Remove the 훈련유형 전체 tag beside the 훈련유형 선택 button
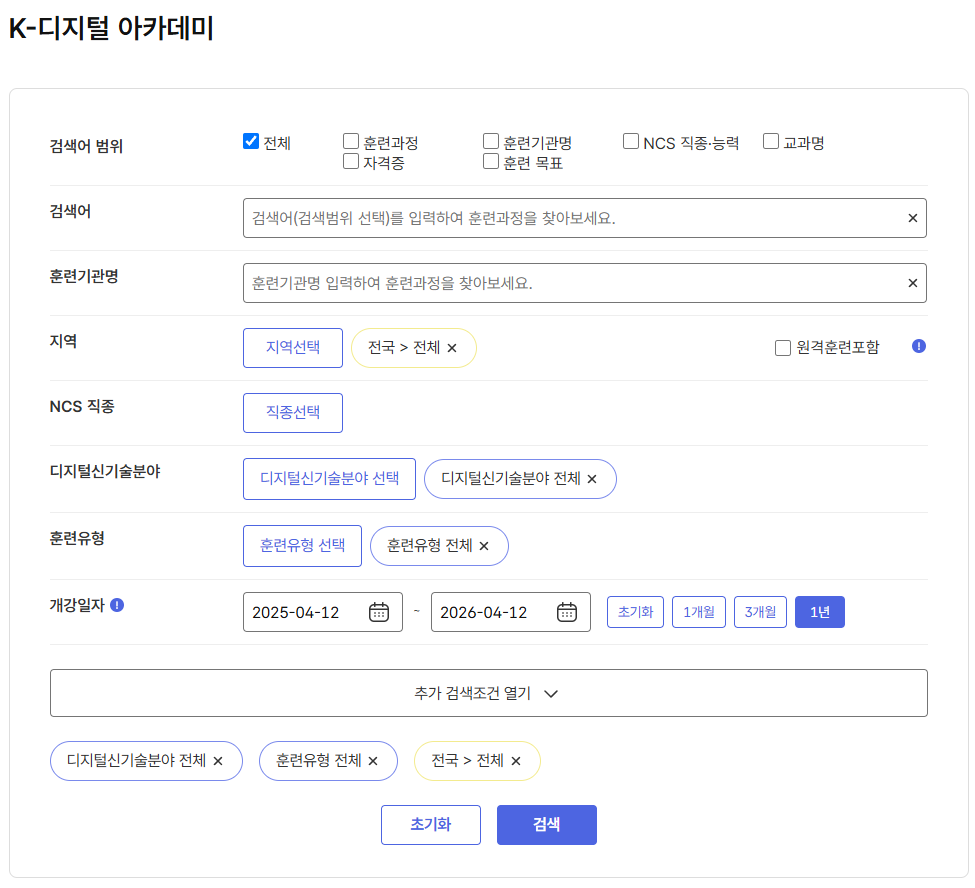 pyautogui.click(x=484, y=546)
